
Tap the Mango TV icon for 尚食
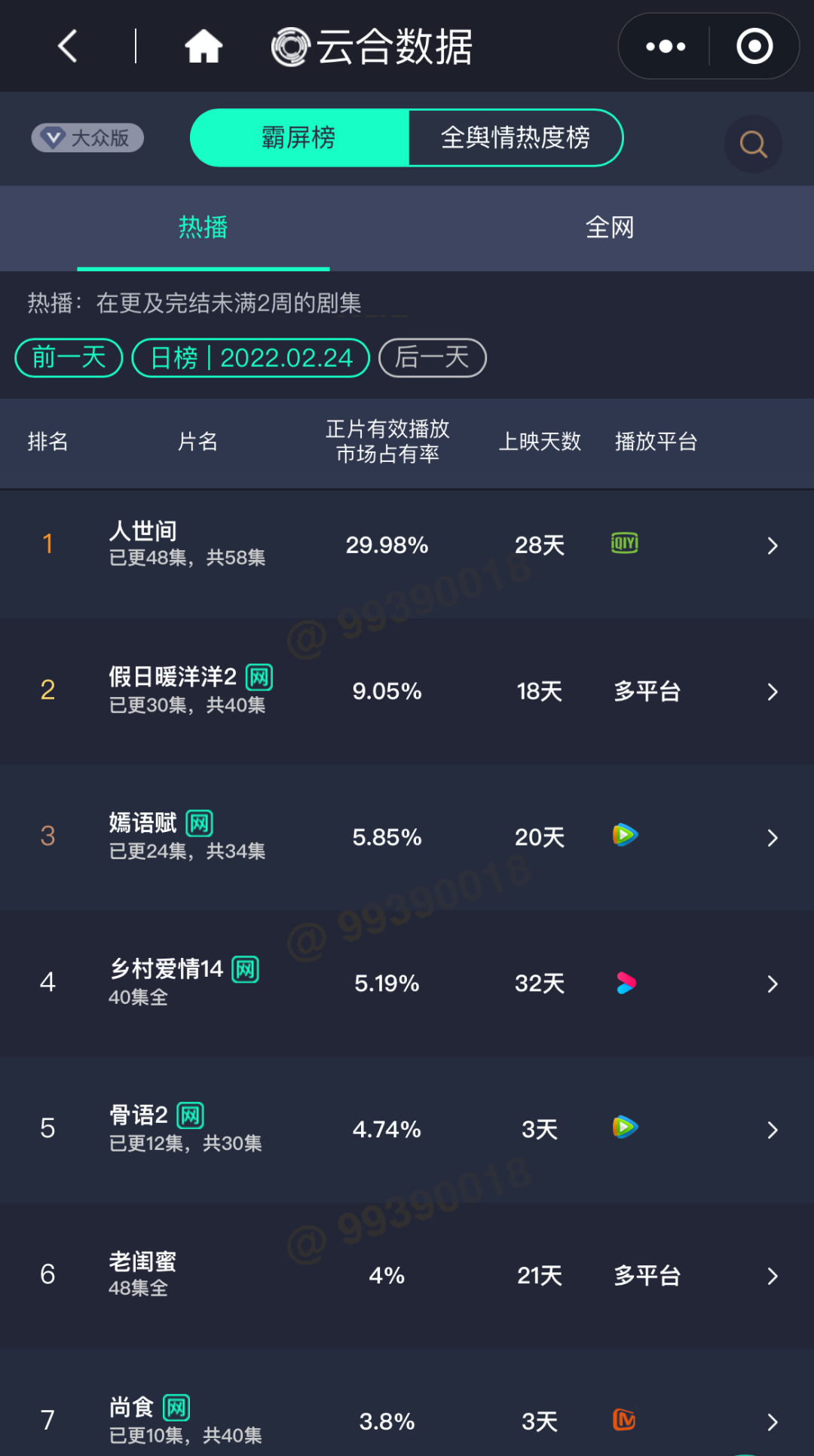pyautogui.click(x=624, y=1420)
